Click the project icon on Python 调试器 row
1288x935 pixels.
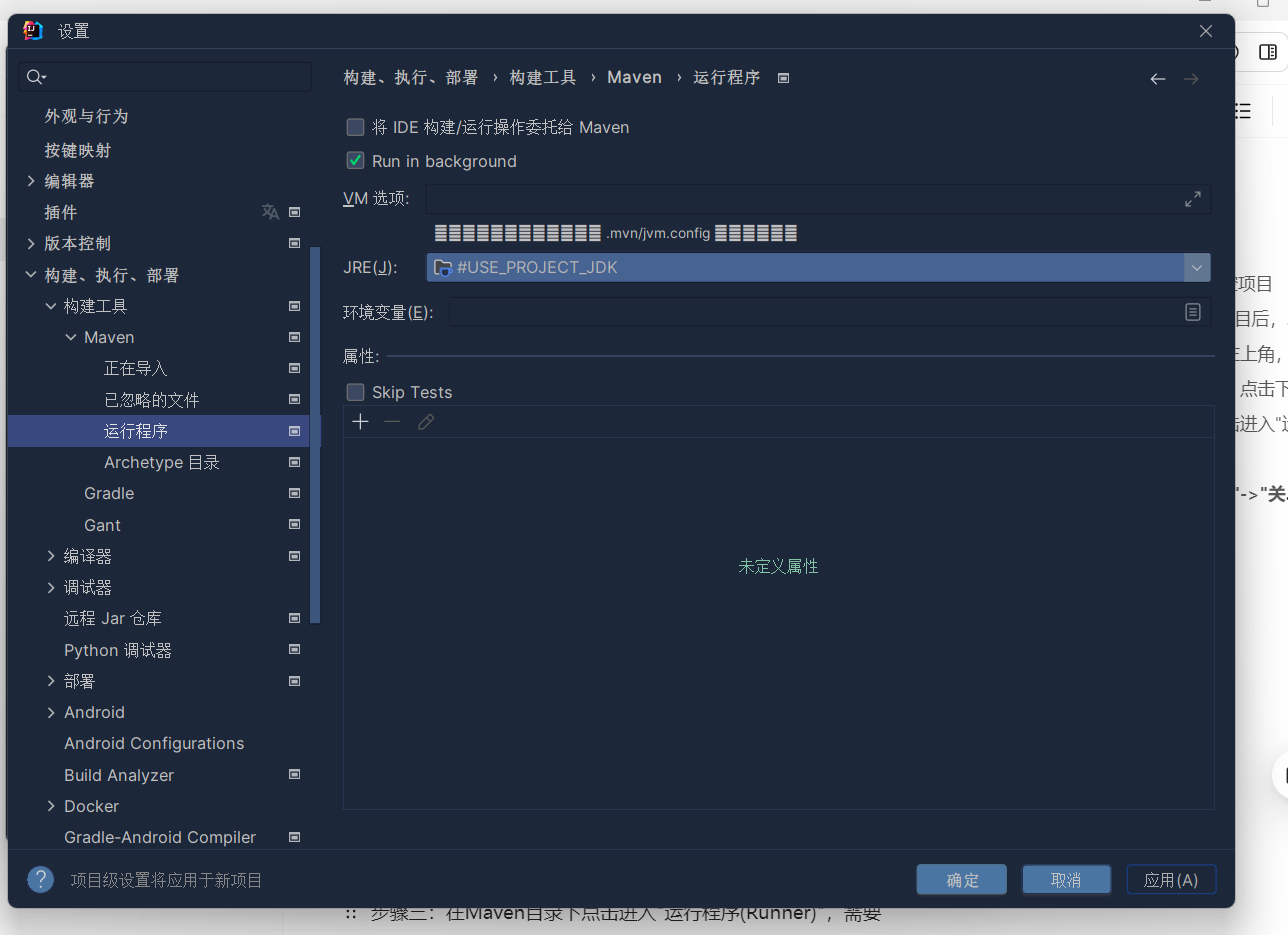[x=295, y=649]
